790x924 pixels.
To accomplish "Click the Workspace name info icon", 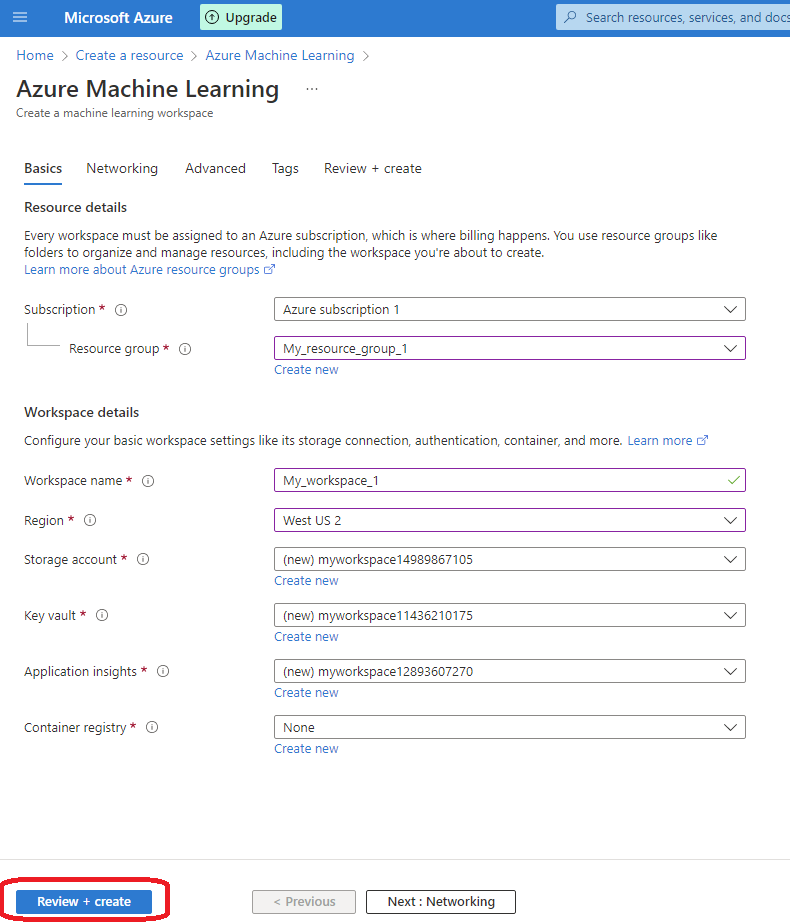I will pos(148,481).
